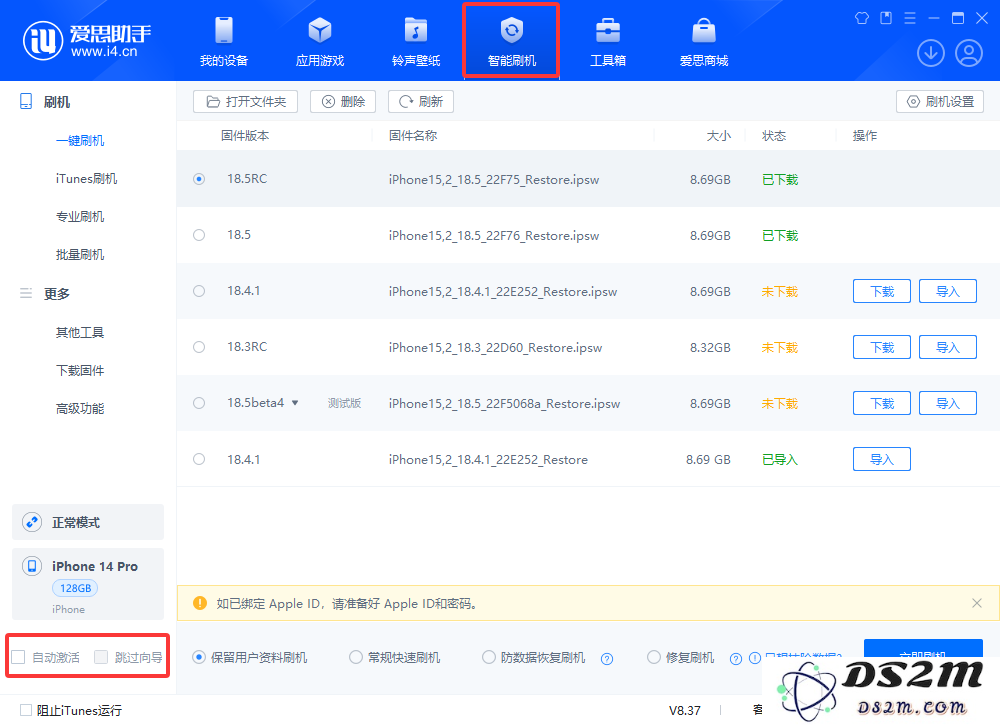Open 其他工具 in the sidebar
1000x725 pixels.
click(80, 332)
